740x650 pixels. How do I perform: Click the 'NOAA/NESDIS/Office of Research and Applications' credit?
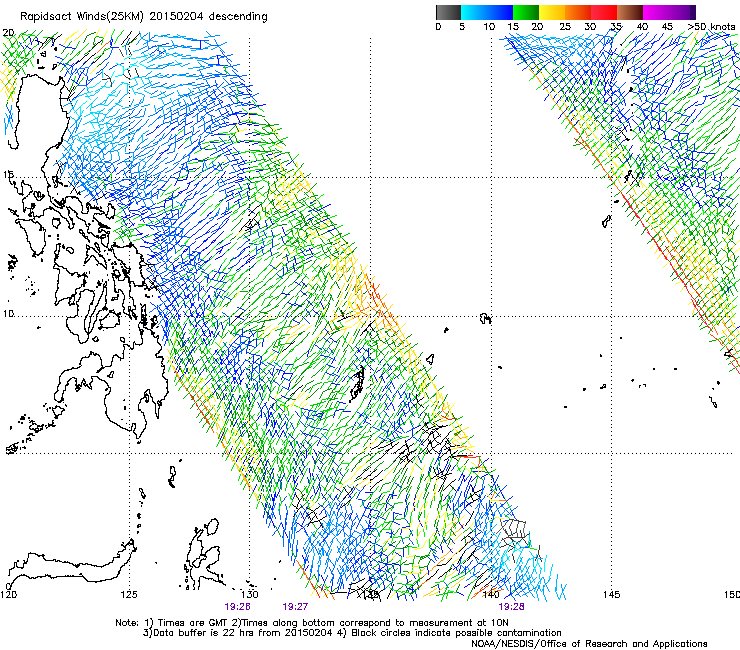coord(589,644)
